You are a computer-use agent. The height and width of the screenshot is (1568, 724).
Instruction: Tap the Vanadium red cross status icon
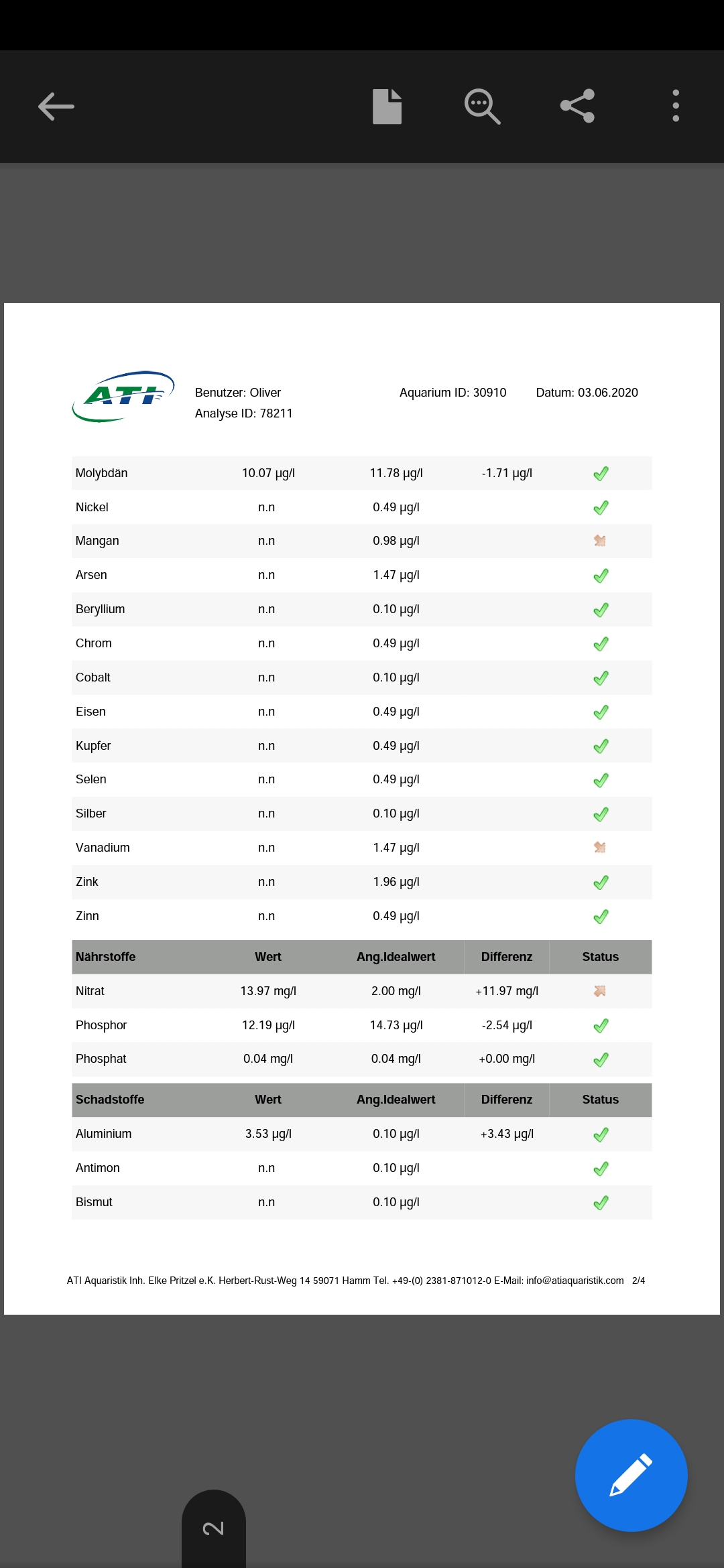coord(600,848)
